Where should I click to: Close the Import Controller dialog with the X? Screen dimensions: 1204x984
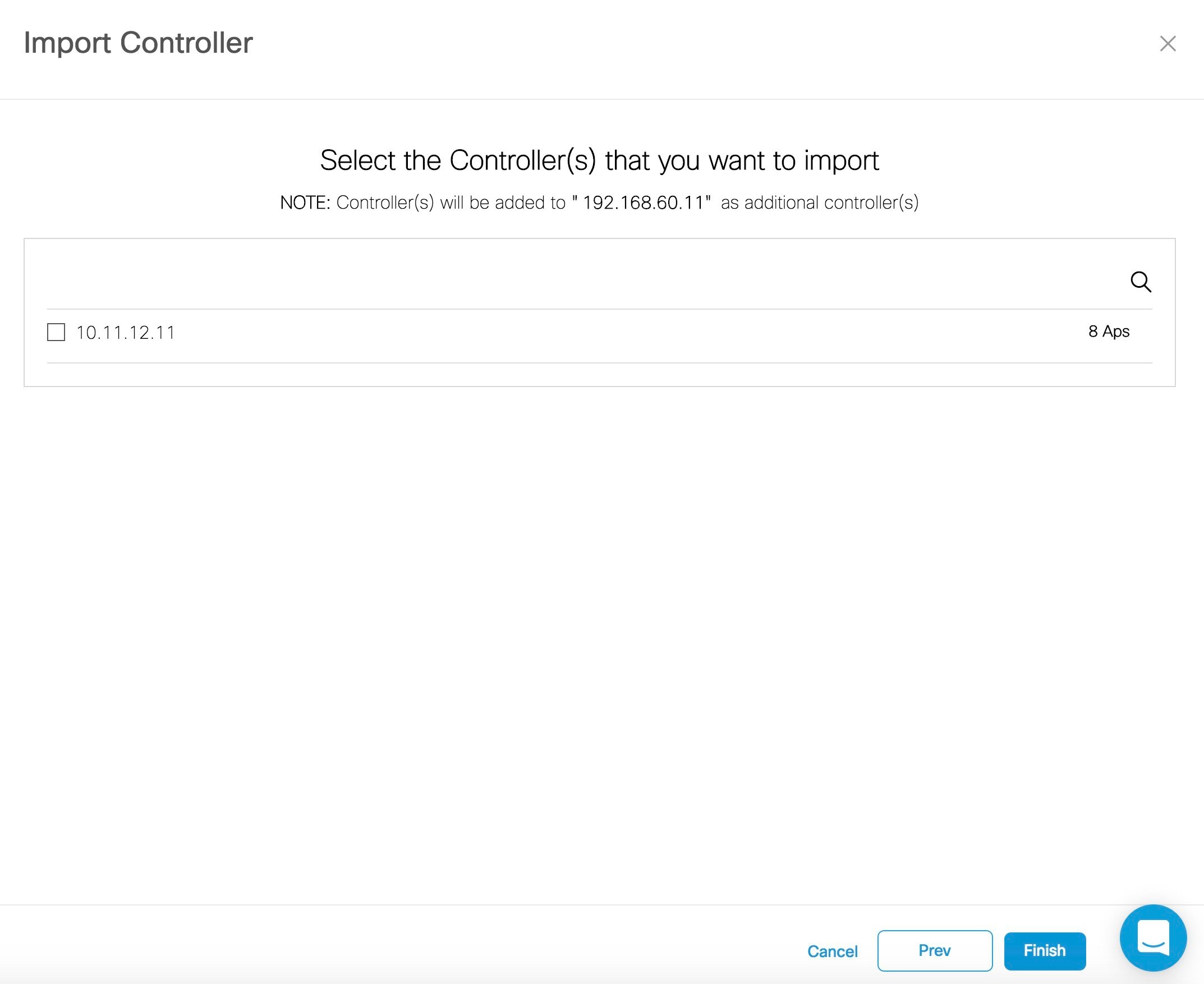click(1168, 43)
